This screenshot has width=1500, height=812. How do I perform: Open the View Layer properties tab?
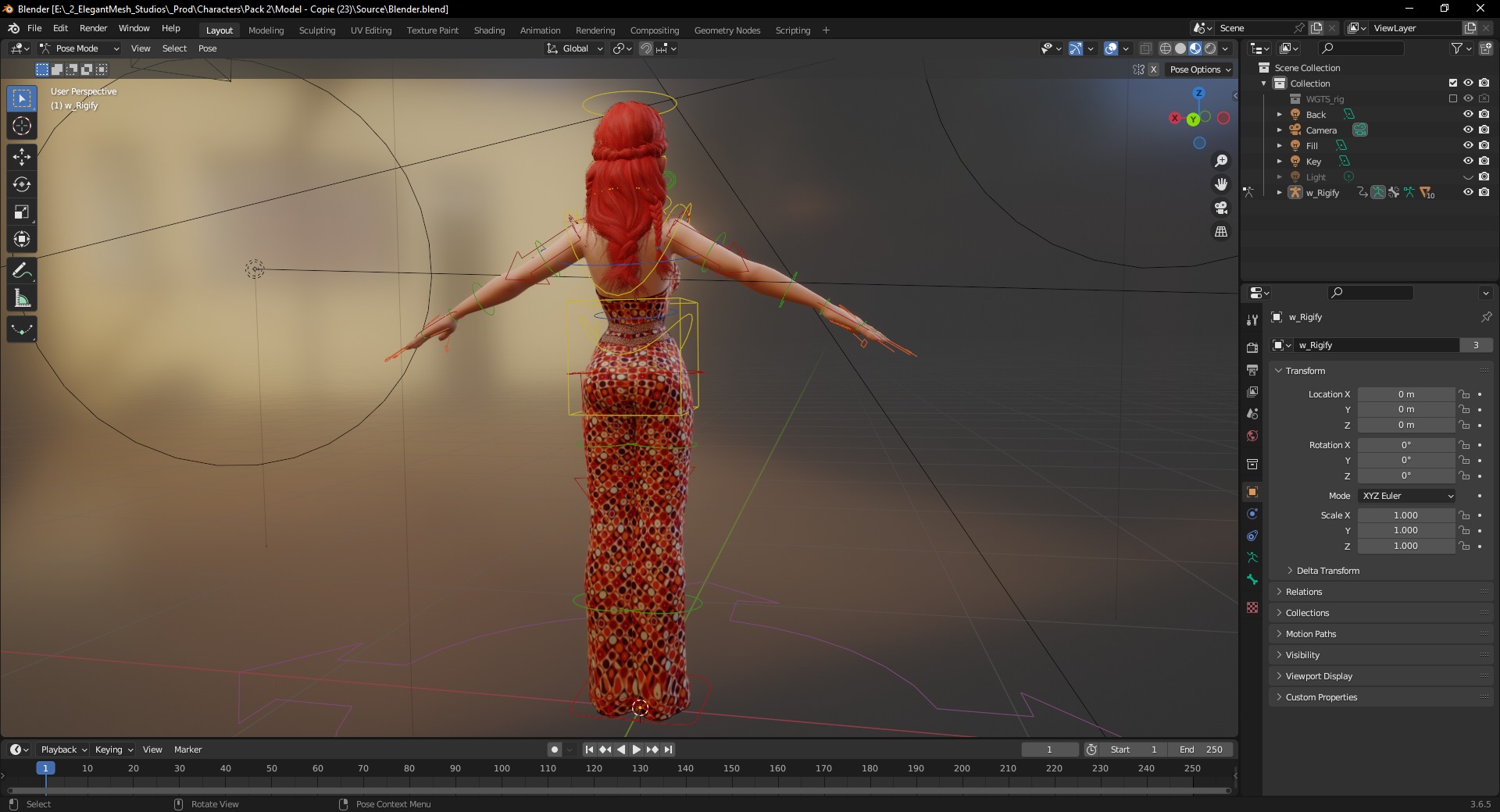[x=1252, y=391]
